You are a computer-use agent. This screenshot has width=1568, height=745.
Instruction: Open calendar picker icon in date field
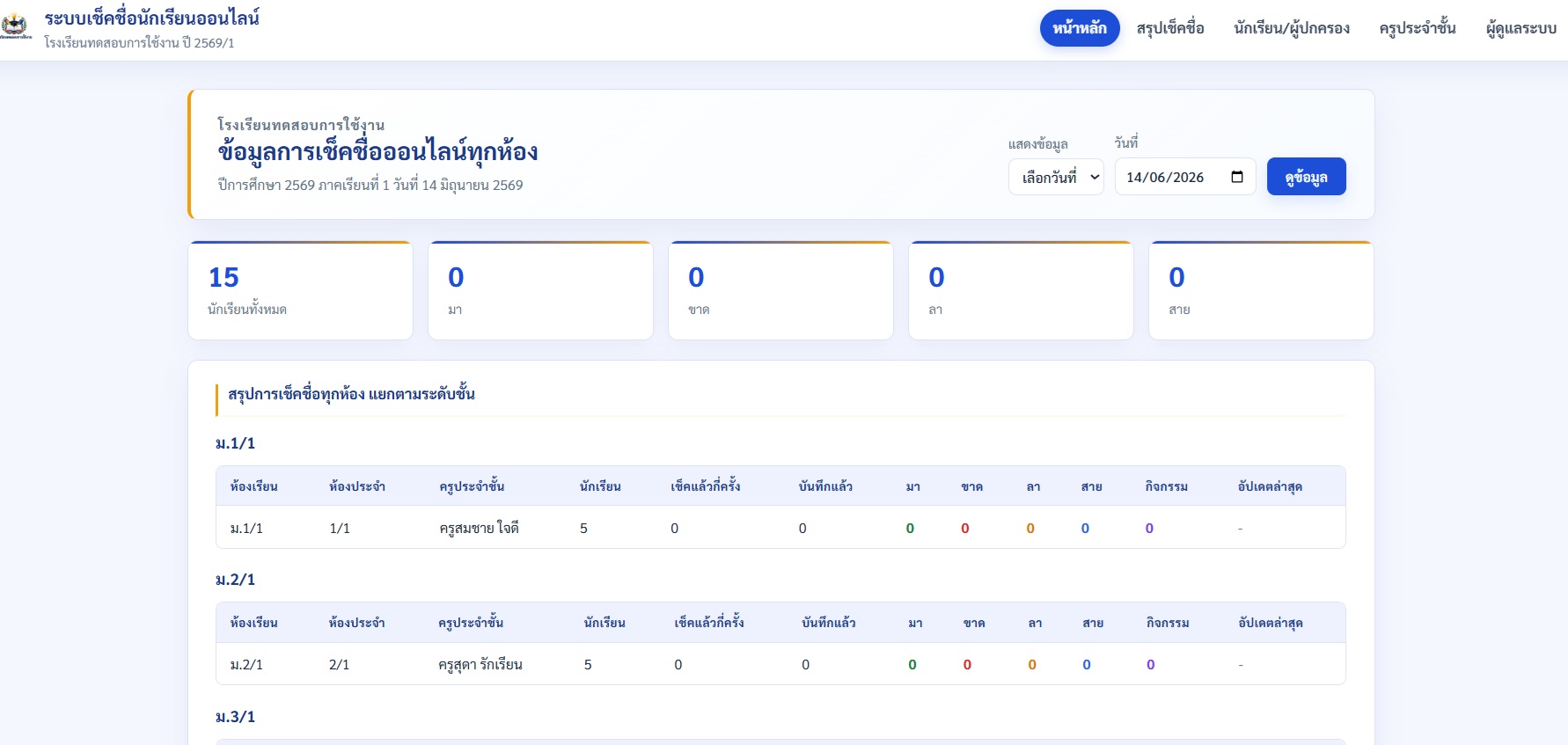(1236, 177)
